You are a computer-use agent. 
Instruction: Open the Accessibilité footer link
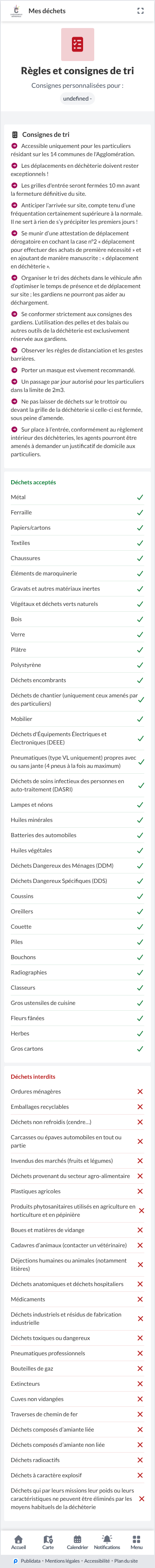click(x=97, y=1561)
